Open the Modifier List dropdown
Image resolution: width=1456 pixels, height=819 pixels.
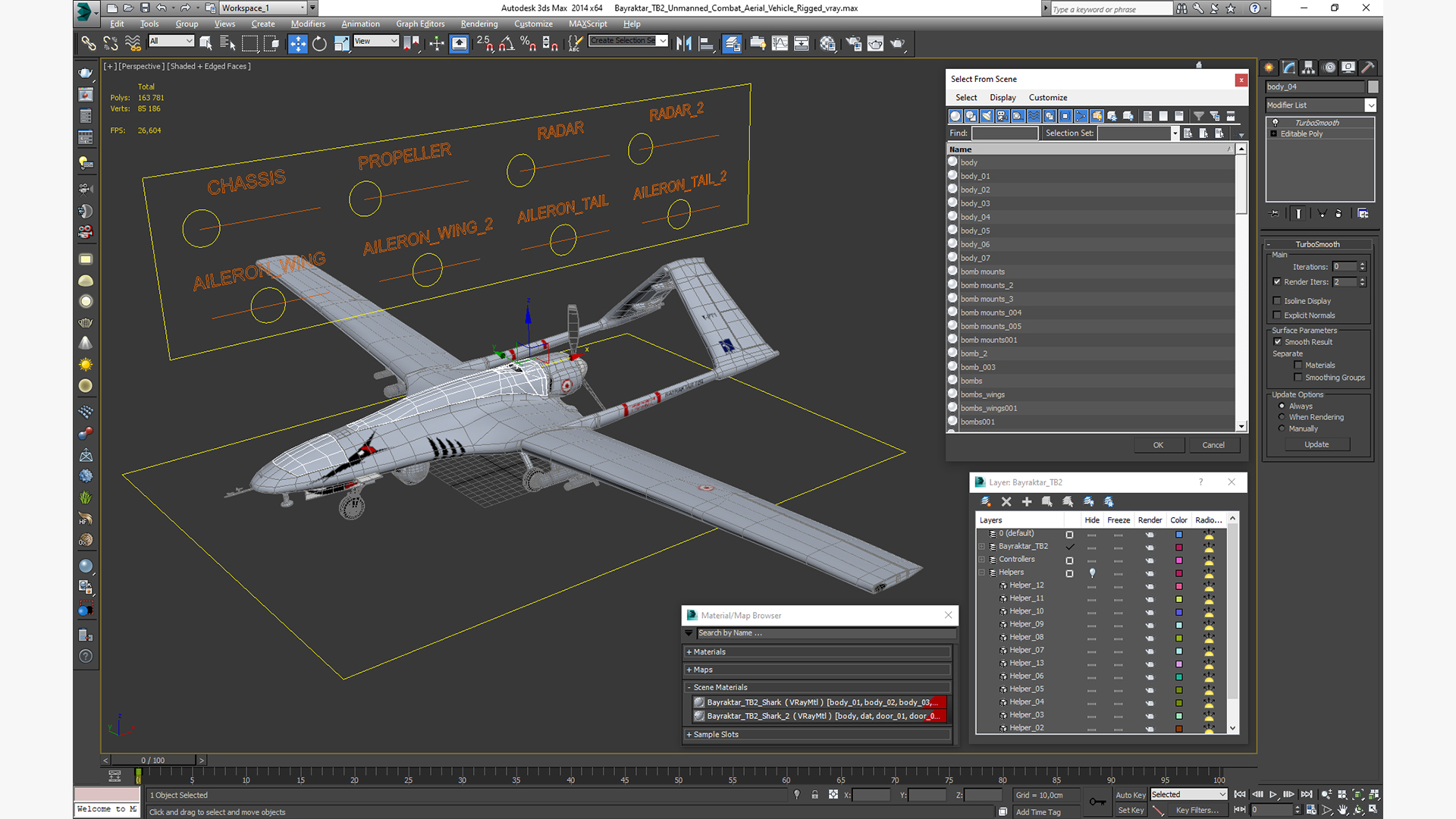tap(1370, 105)
